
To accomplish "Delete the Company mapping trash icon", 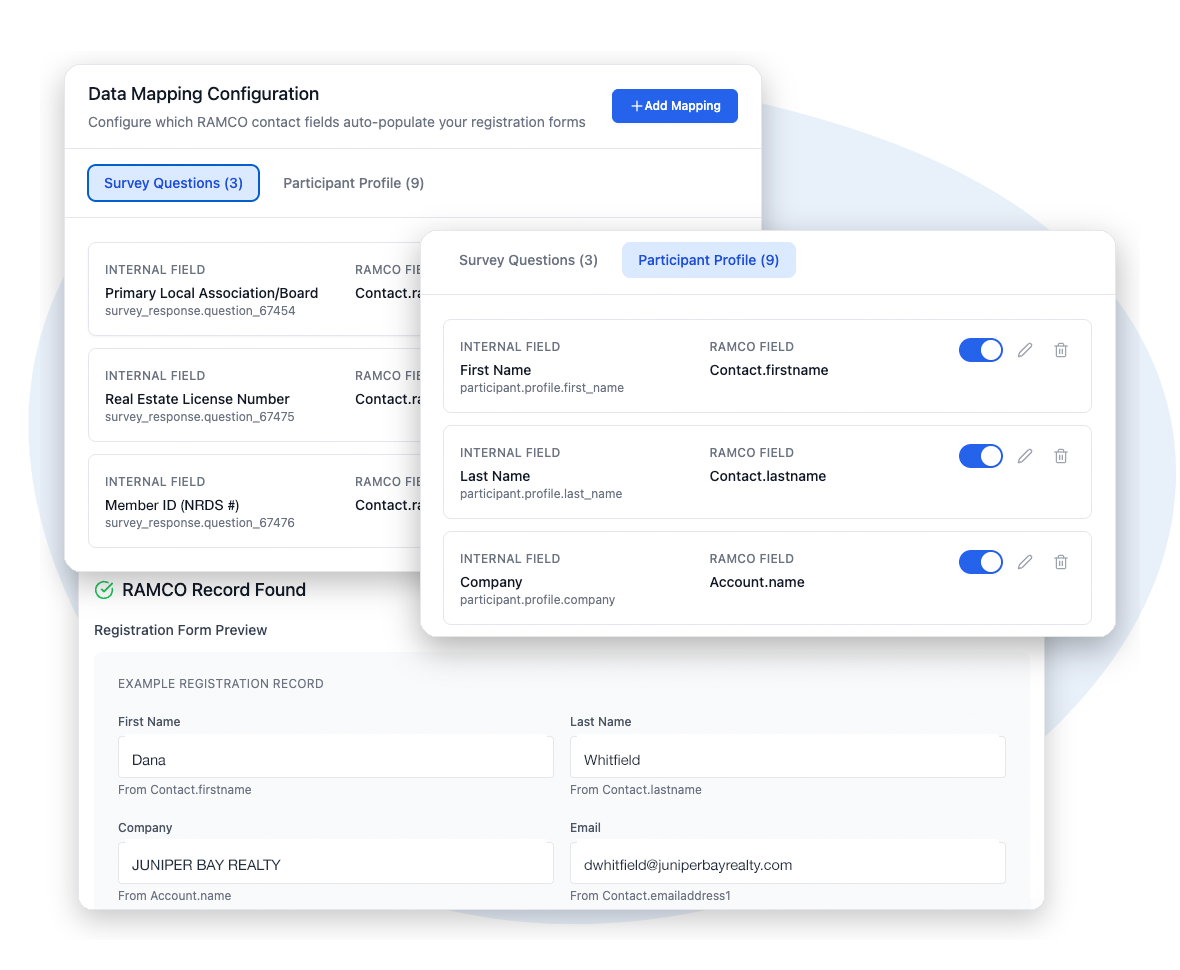I will point(1061,562).
